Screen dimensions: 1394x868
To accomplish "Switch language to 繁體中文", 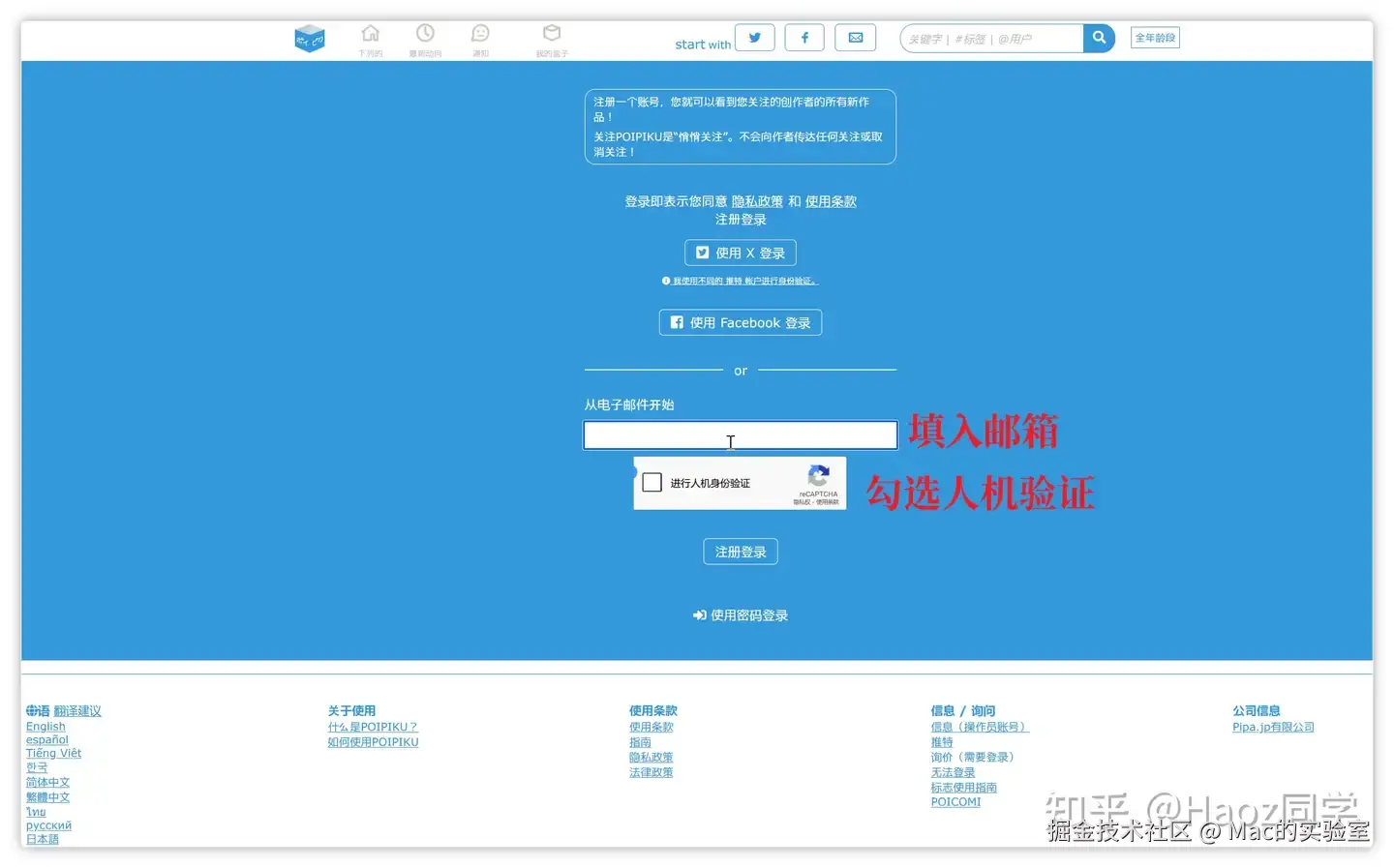I will click(47, 797).
